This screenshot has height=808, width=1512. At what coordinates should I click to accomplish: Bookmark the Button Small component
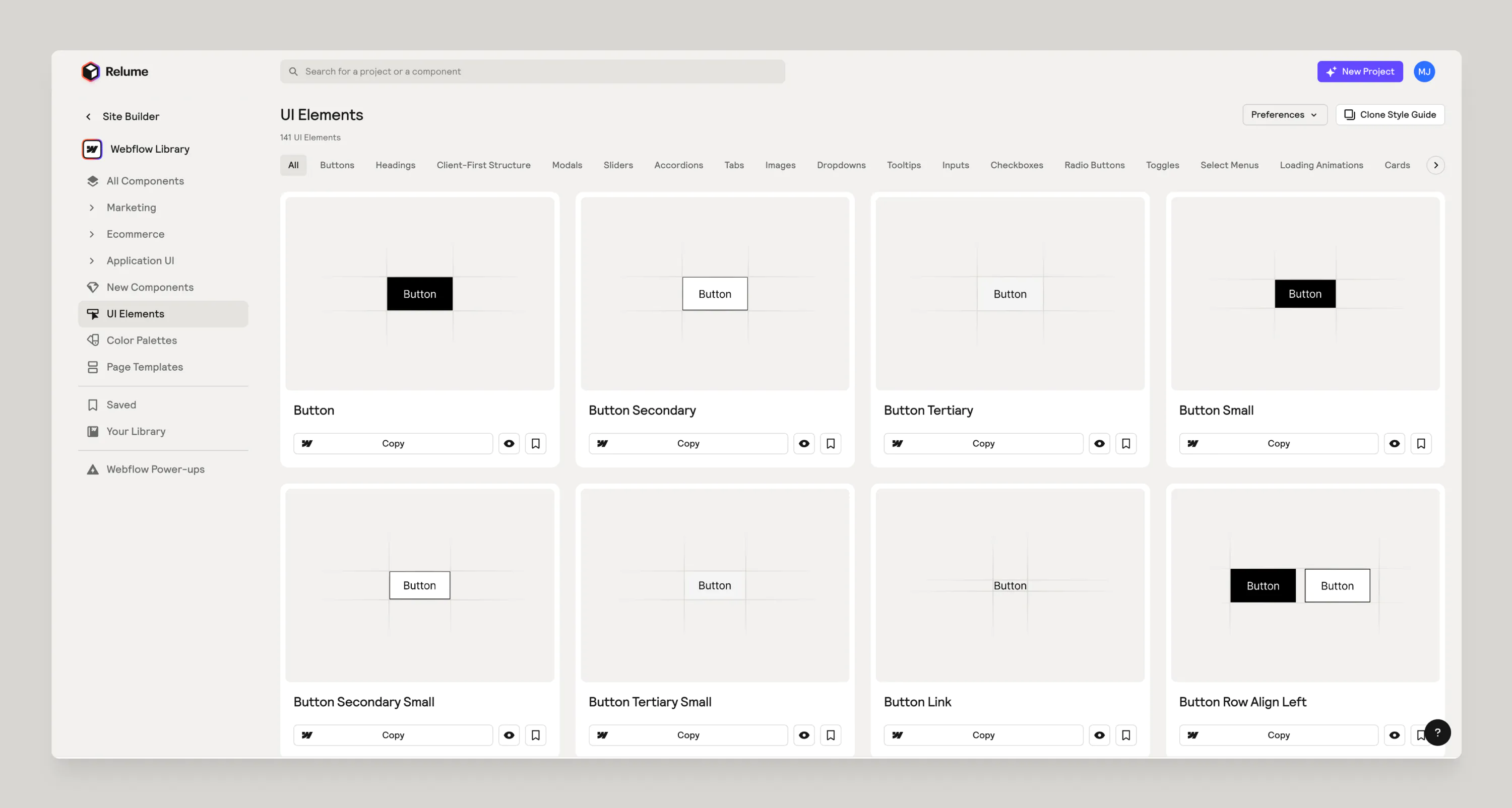click(1421, 444)
